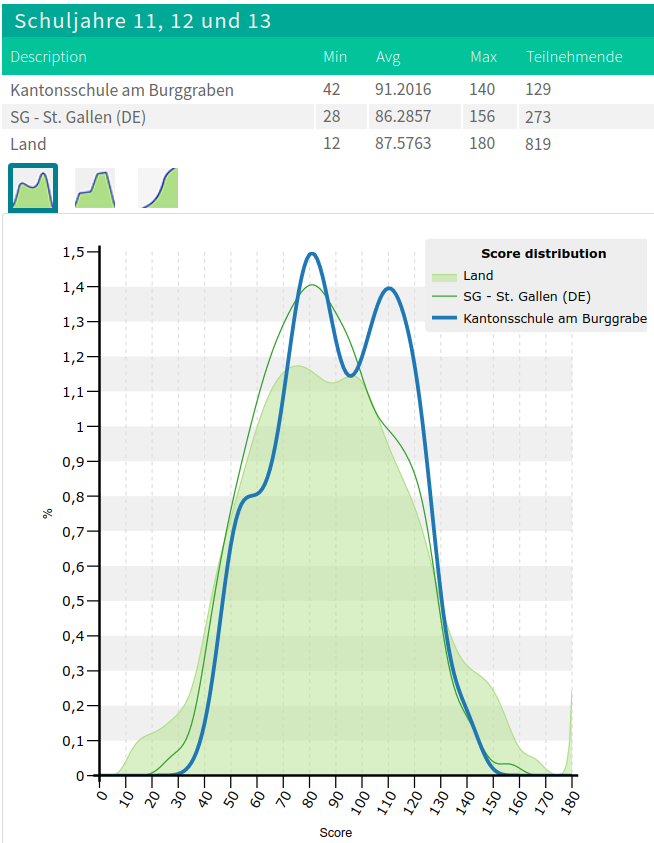Select the smoothed density chart icon
This screenshot has width=654, height=843.
pos(33,188)
